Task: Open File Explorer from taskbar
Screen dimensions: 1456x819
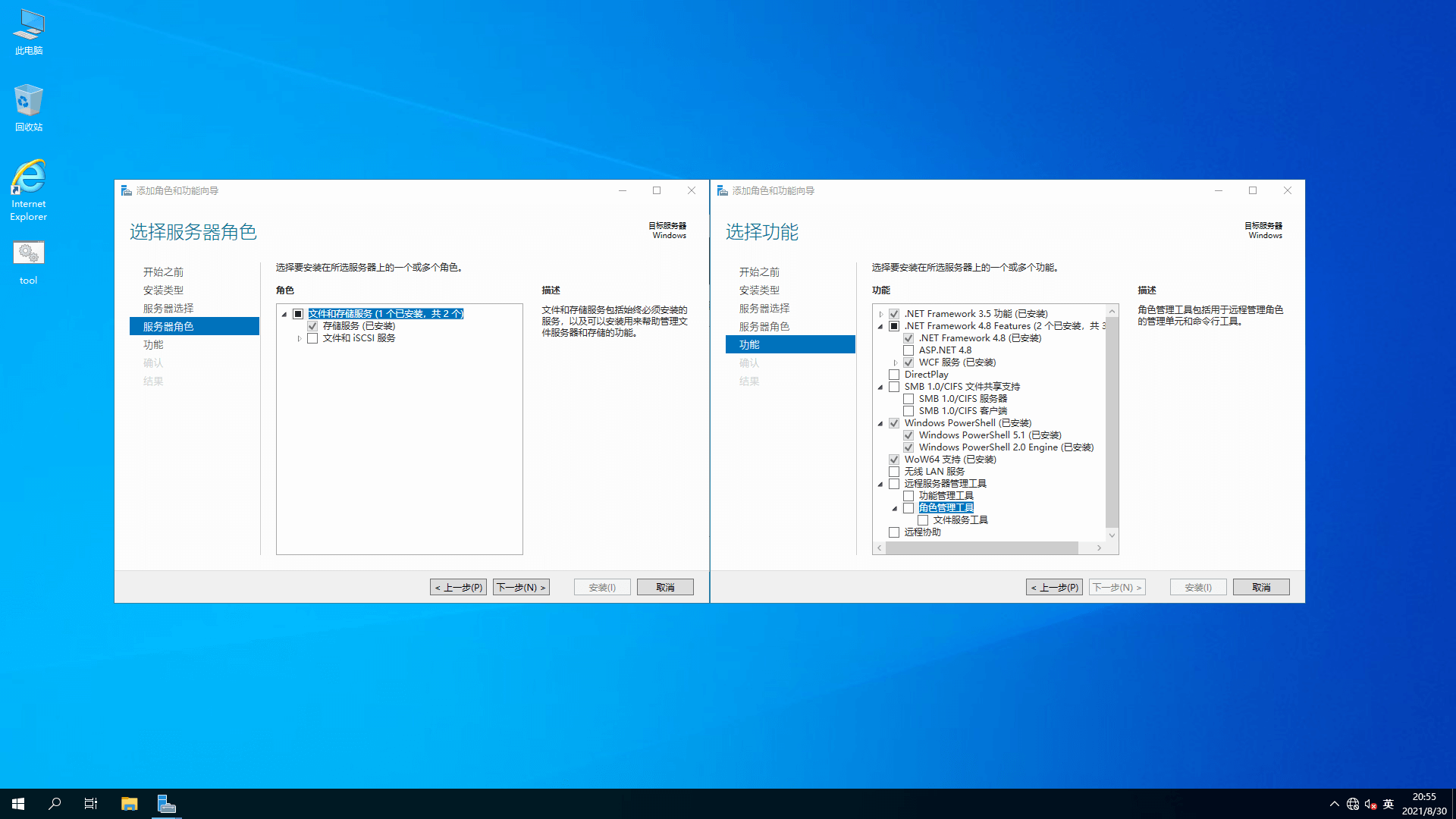Action: click(x=130, y=804)
